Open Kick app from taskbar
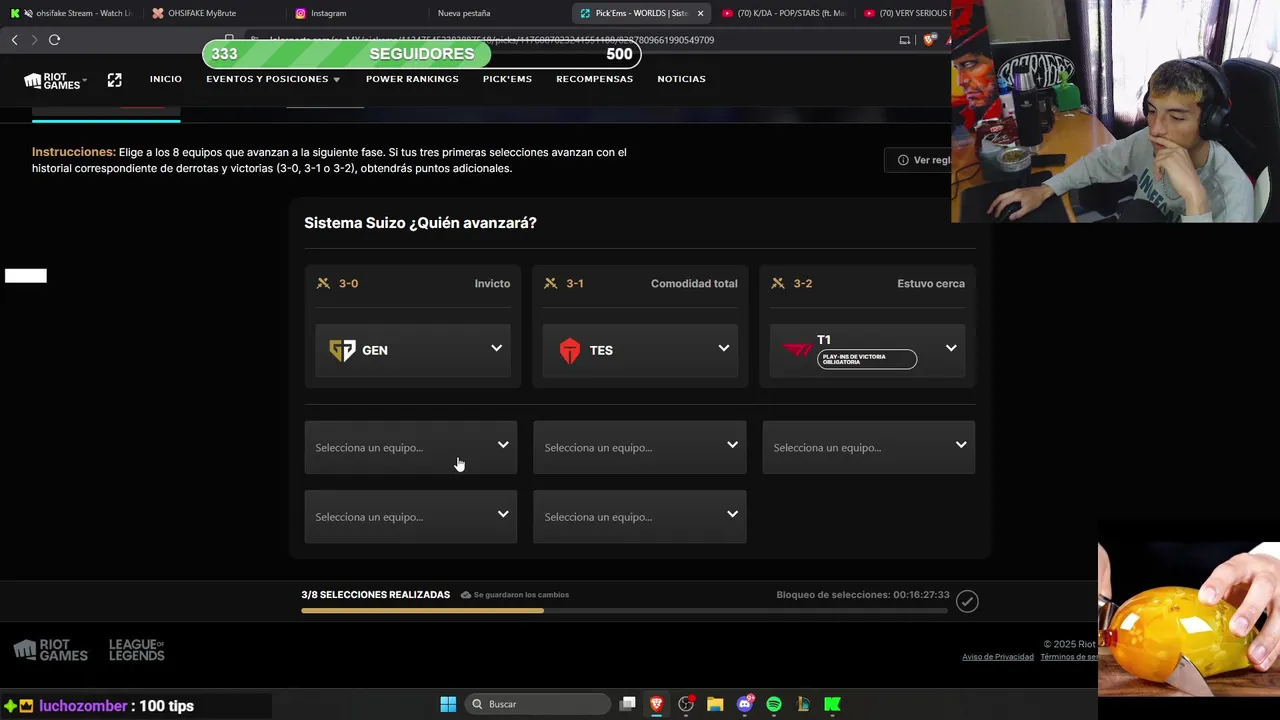 point(832,704)
